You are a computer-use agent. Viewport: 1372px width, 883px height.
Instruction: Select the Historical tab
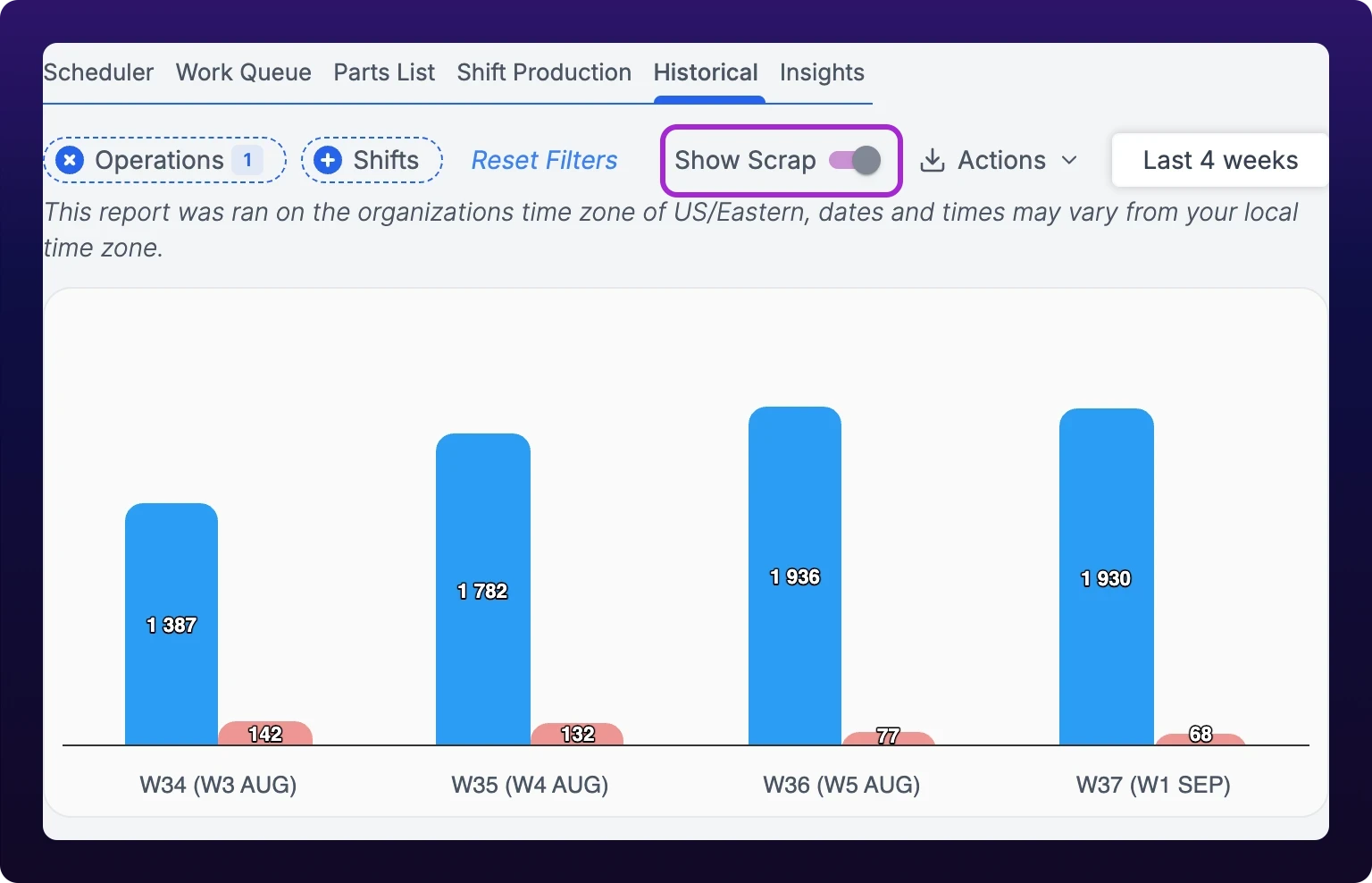click(706, 72)
